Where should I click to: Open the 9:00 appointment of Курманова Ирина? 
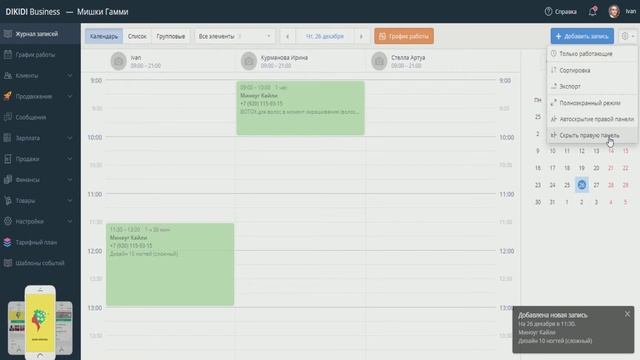tap(300, 108)
